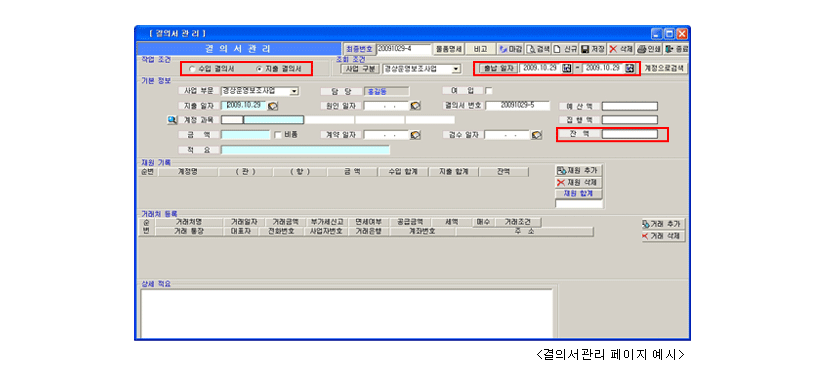
Task: Select the 수입 결의서 radio option
Action: point(192,69)
